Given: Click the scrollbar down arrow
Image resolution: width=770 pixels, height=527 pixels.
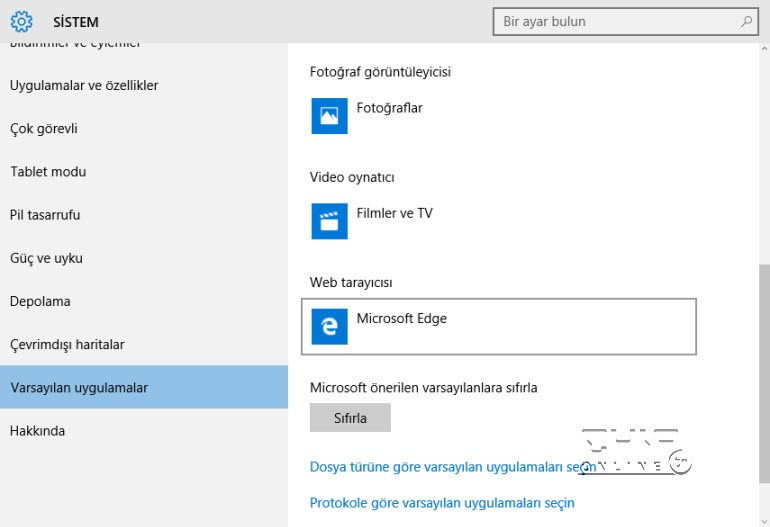Looking at the screenshot, I should pyautogui.click(x=764, y=521).
